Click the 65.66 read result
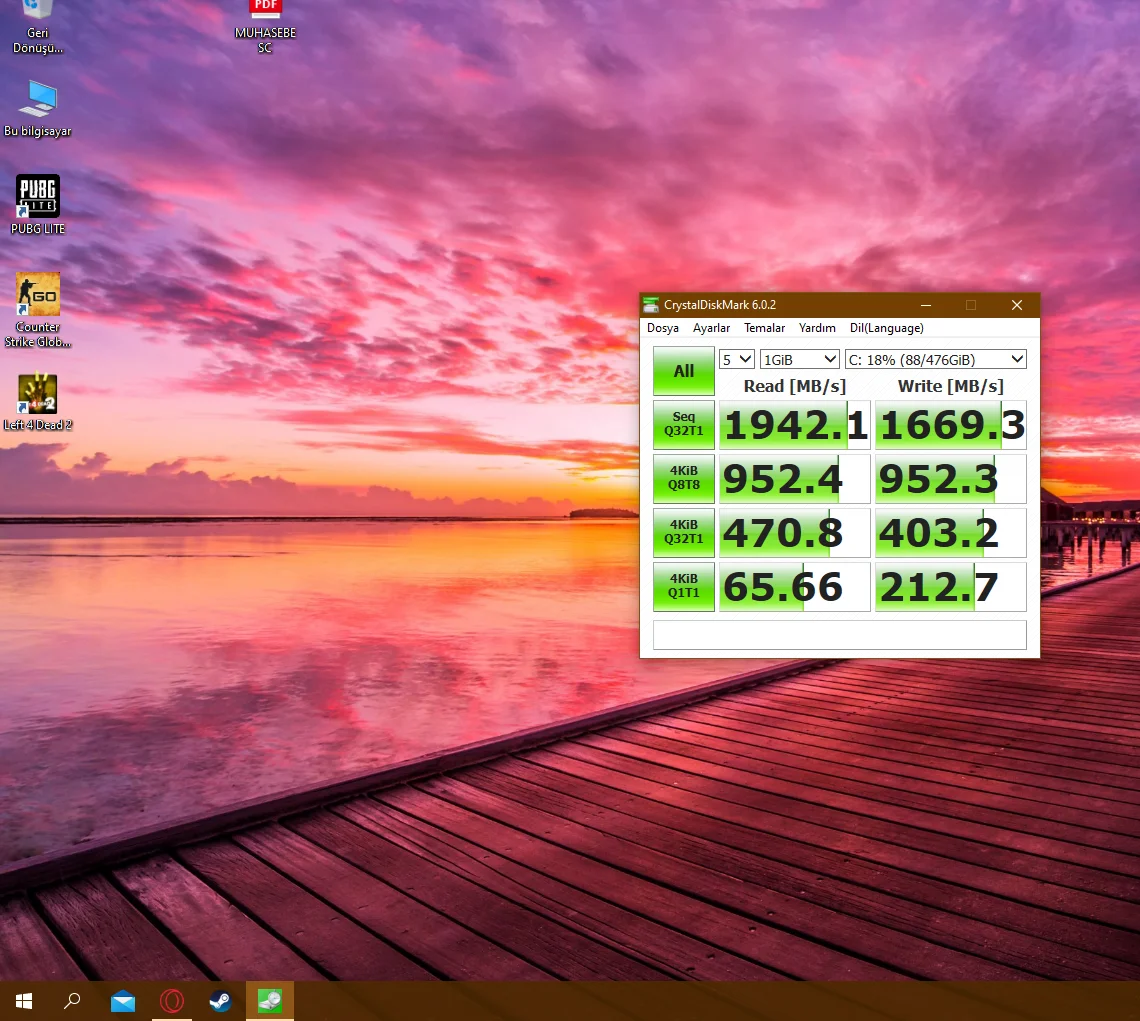The image size is (1140, 1021). (795, 587)
